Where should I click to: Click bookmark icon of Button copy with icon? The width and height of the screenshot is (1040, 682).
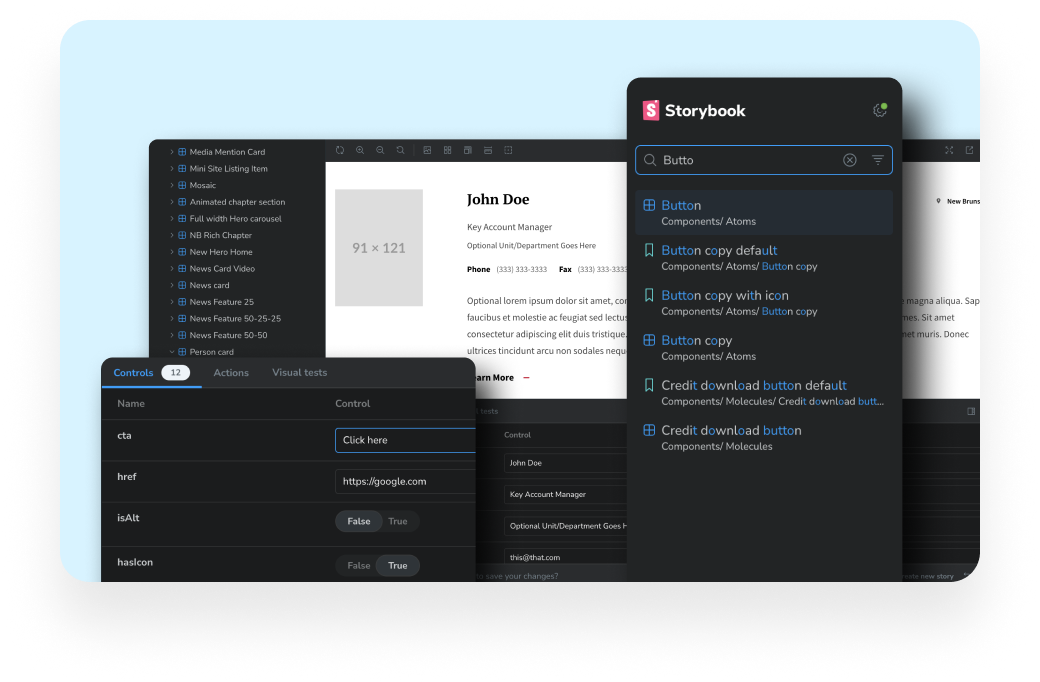click(649, 295)
